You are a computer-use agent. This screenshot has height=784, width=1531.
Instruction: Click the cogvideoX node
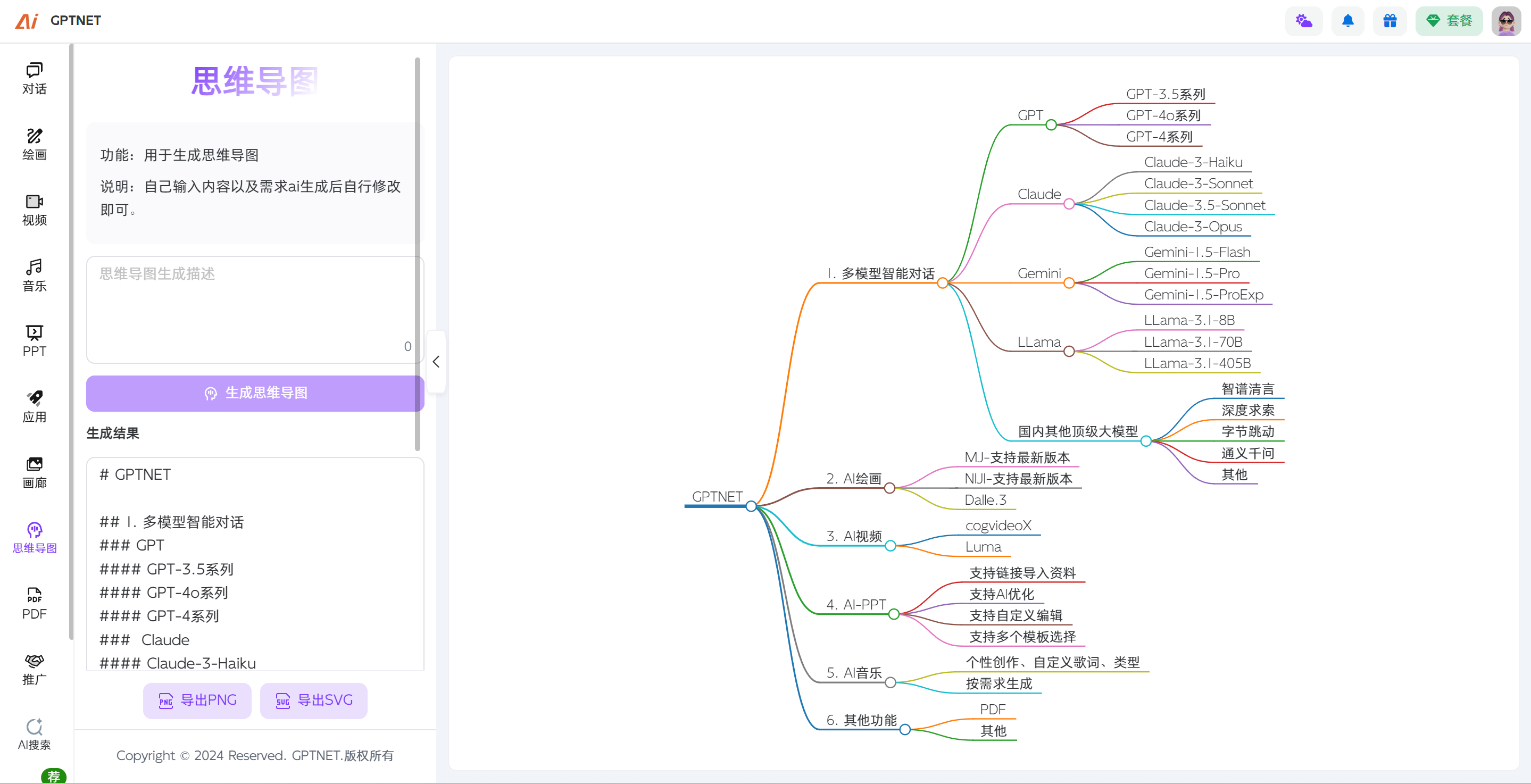click(999, 526)
